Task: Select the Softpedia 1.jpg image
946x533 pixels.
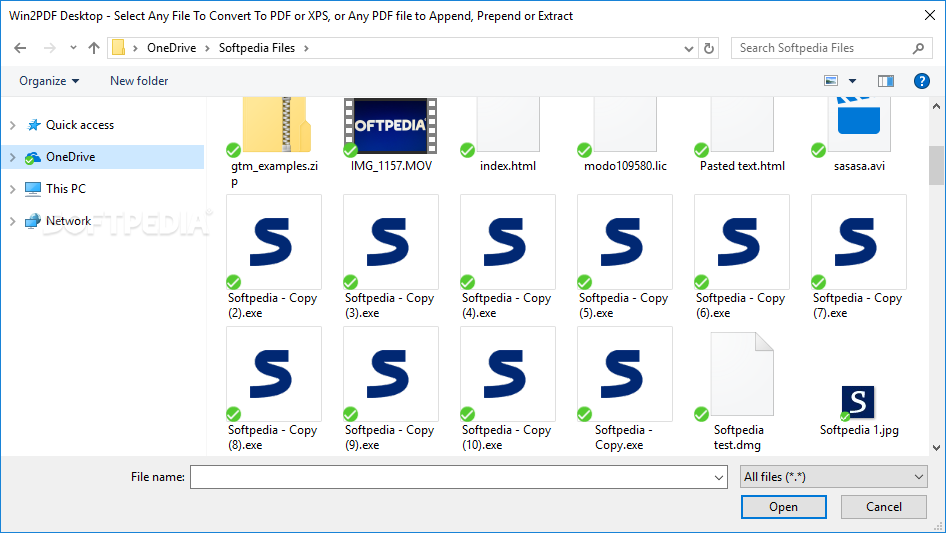Action: (x=859, y=410)
